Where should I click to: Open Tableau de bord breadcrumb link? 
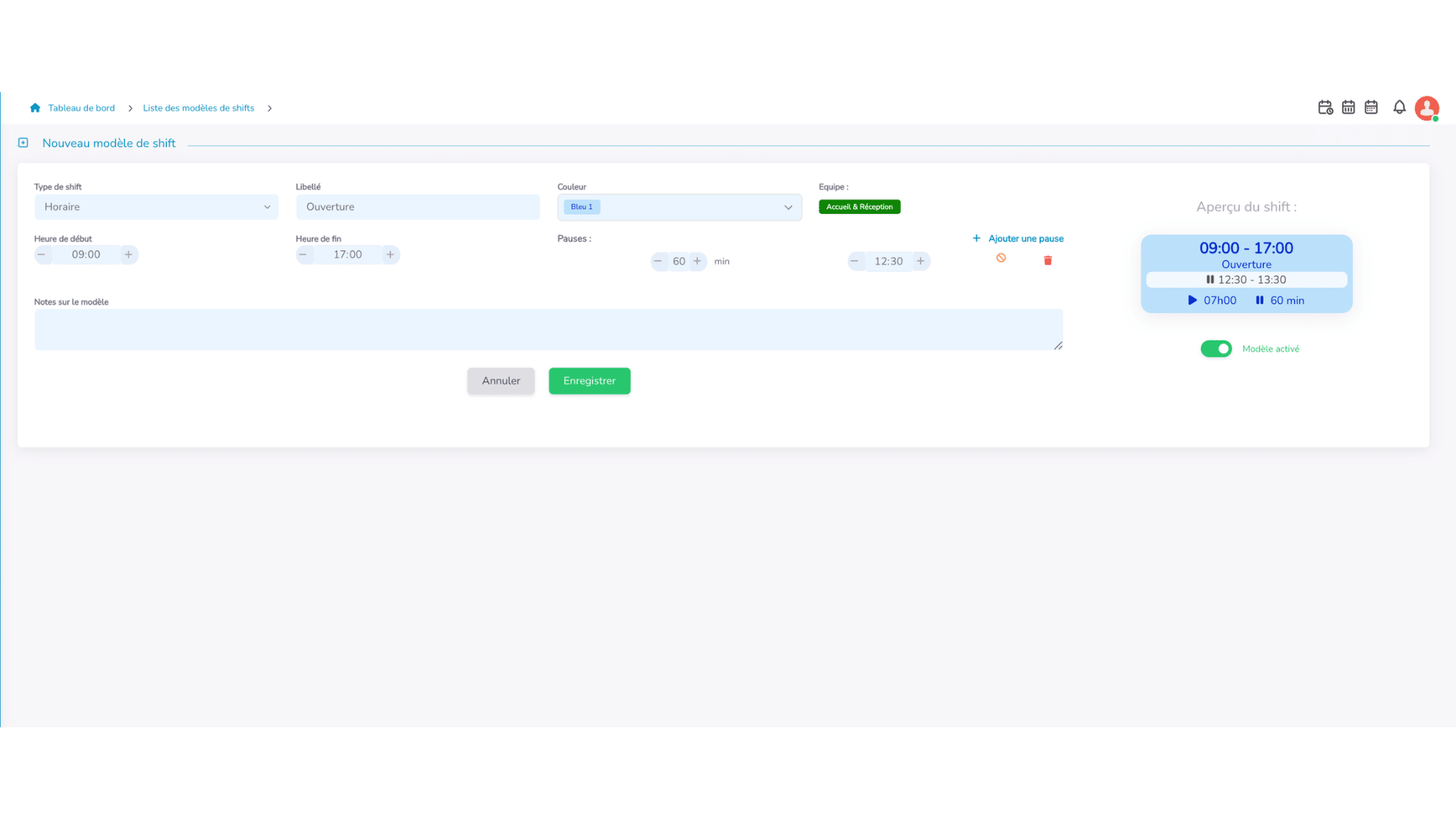(81, 108)
